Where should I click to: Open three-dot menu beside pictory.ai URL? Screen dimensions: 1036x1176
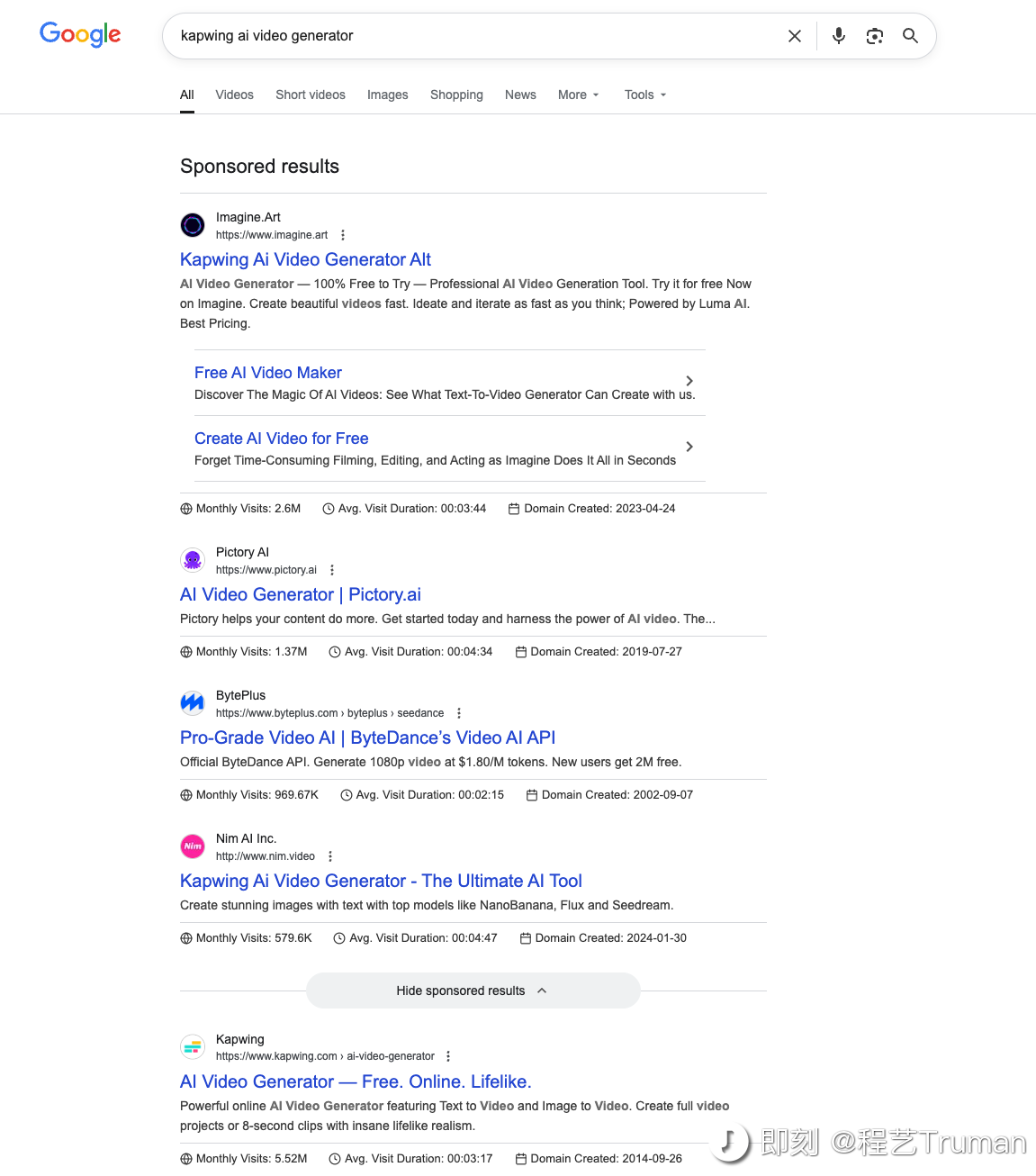click(332, 570)
